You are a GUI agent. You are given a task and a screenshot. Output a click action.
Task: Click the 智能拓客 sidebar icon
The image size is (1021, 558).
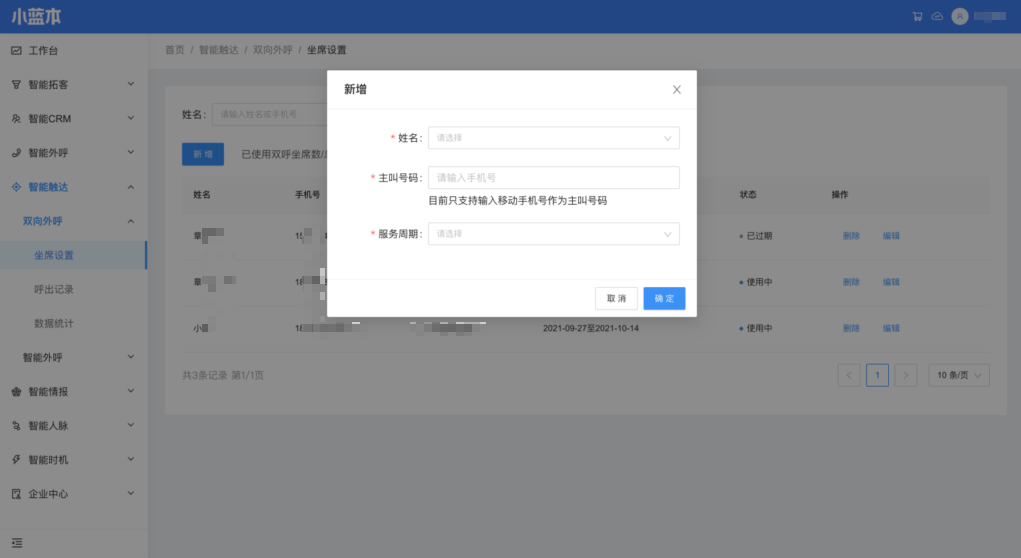coord(16,85)
